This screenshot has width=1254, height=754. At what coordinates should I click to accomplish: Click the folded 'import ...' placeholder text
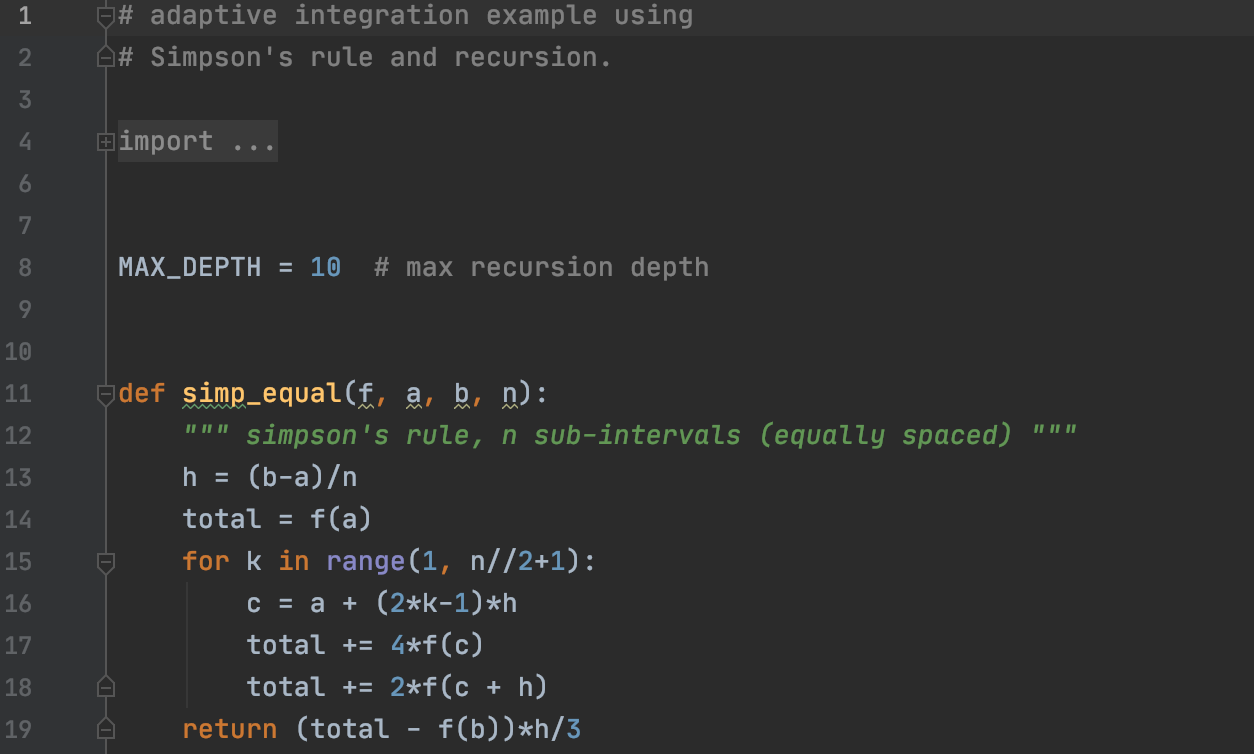tap(197, 141)
